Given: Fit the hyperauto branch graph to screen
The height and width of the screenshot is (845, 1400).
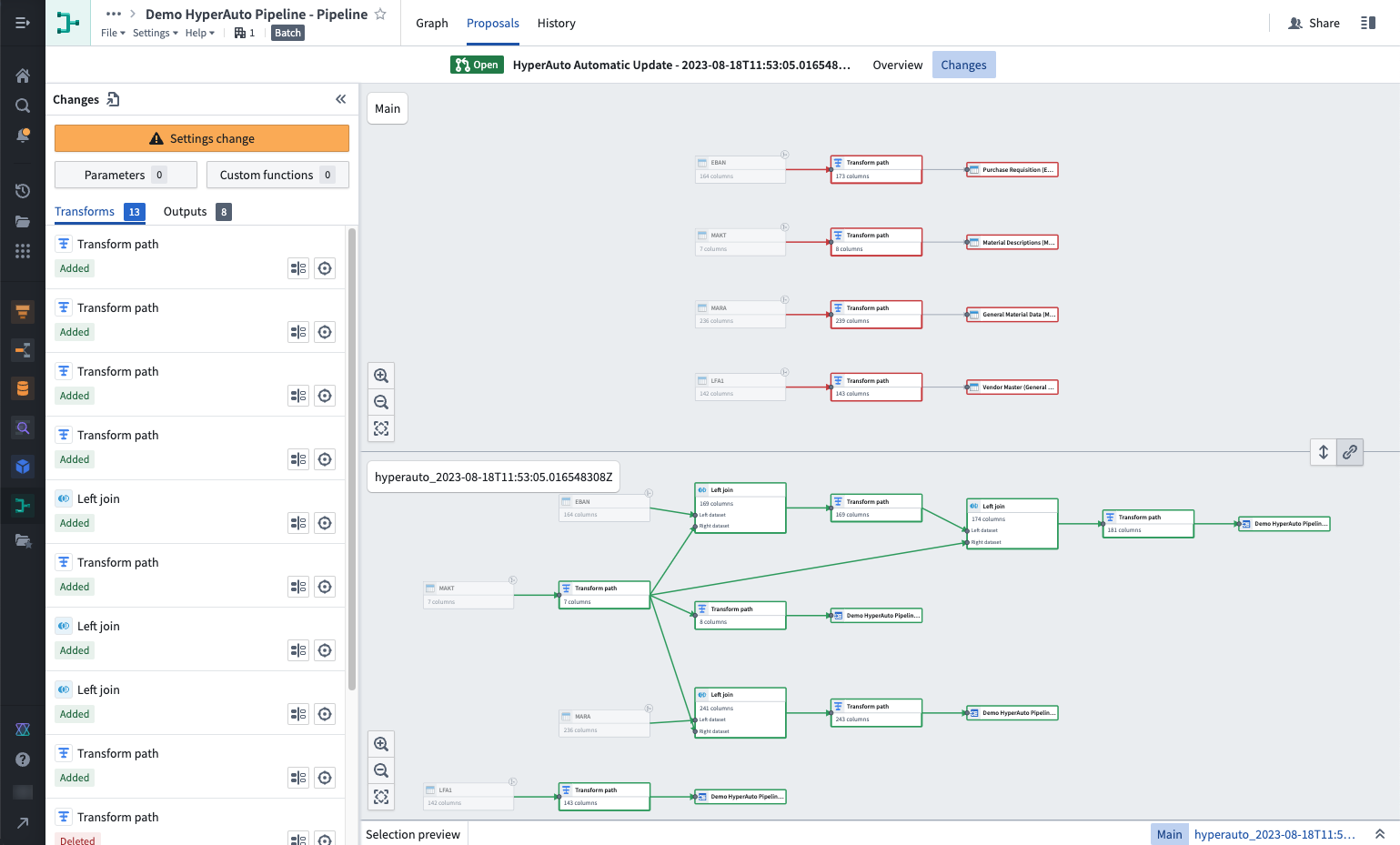Looking at the screenshot, I should pyautogui.click(x=381, y=797).
